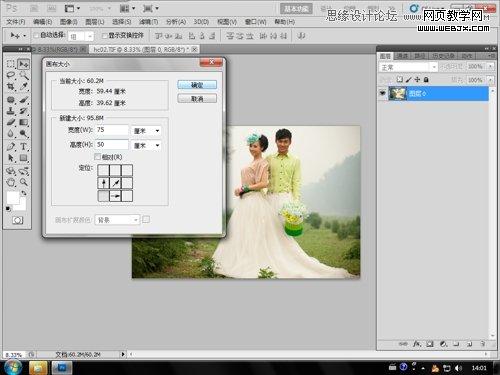The height and width of the screenshot is (375, 500).
Task: Select the 3D Object Rotate tool
Action: (11, 171)
